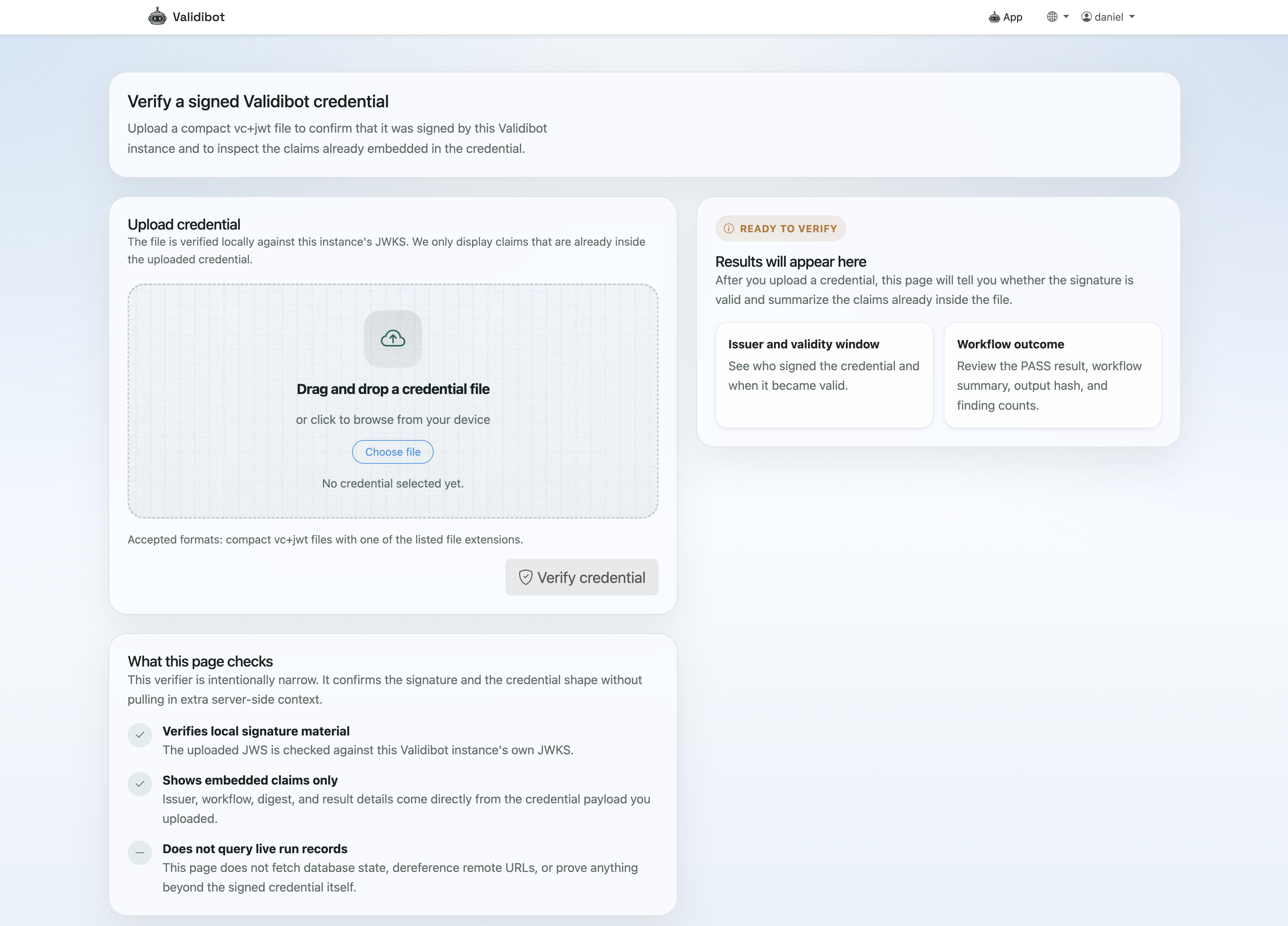Select the globe language icon

tap(1052, 16)
